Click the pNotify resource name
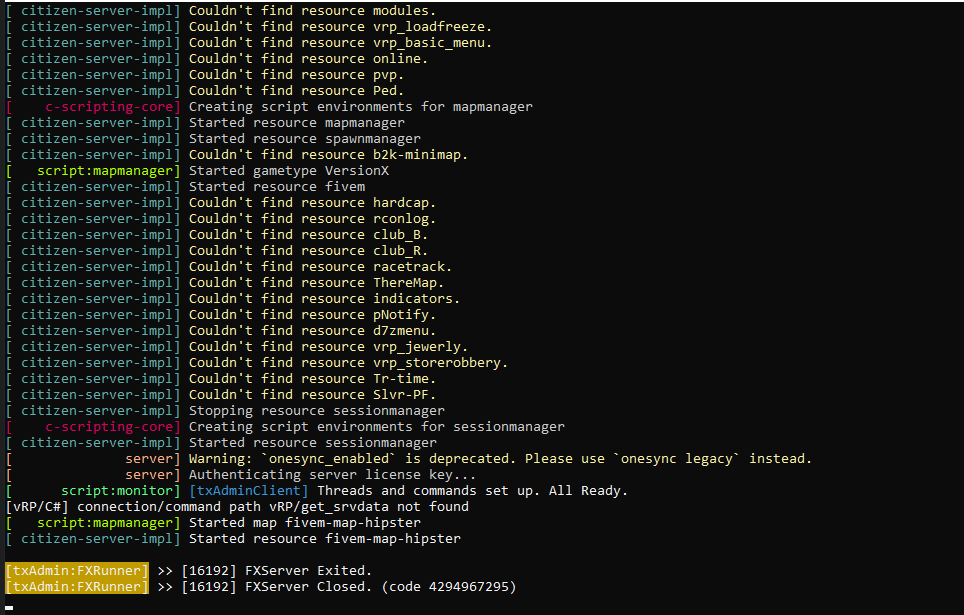Image resolution: width=964 pixels, height=615 pixels. click(x=404, y=314)
